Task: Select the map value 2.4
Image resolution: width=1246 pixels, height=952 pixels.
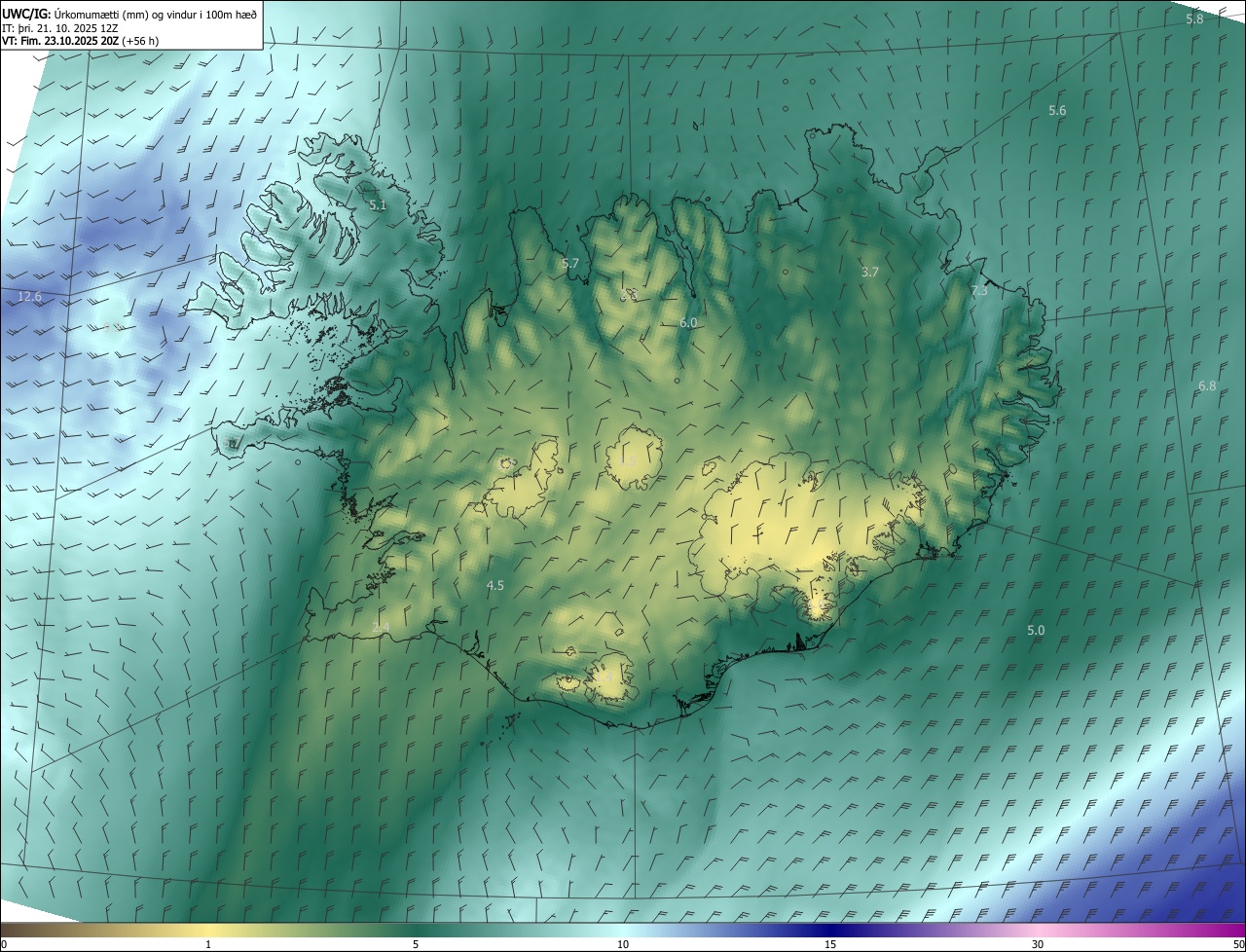Action: click(x=381, y=629)
